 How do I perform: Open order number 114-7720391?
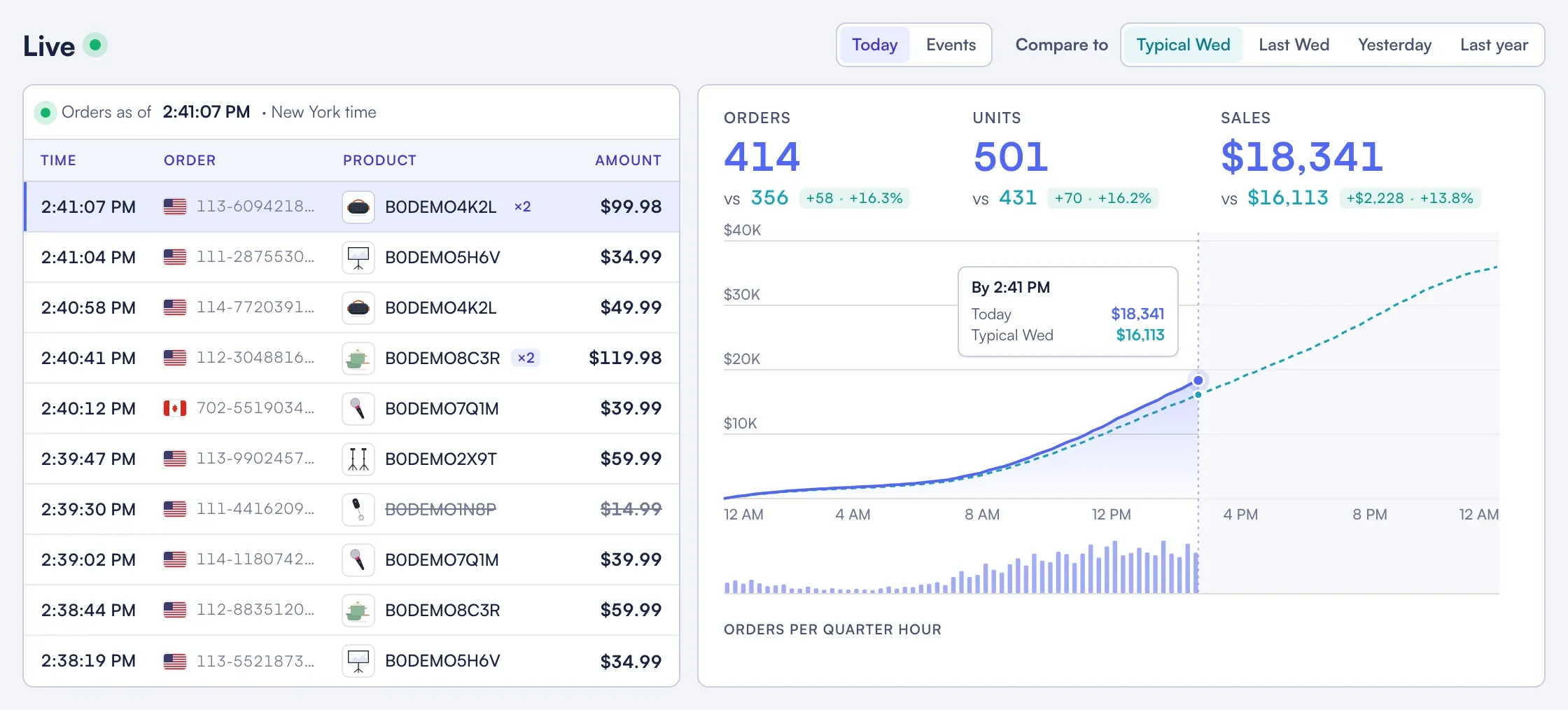255,307
